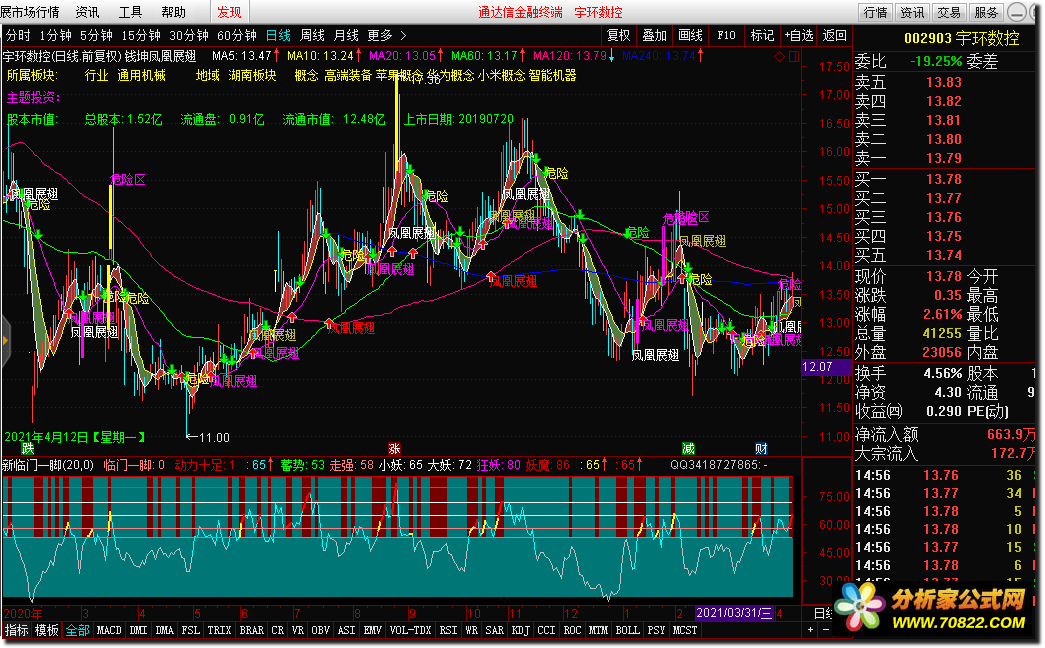The height and width of the screenshot is (648, 1045).
Task: Open the 帮助 menu
Action: point(173,12)
